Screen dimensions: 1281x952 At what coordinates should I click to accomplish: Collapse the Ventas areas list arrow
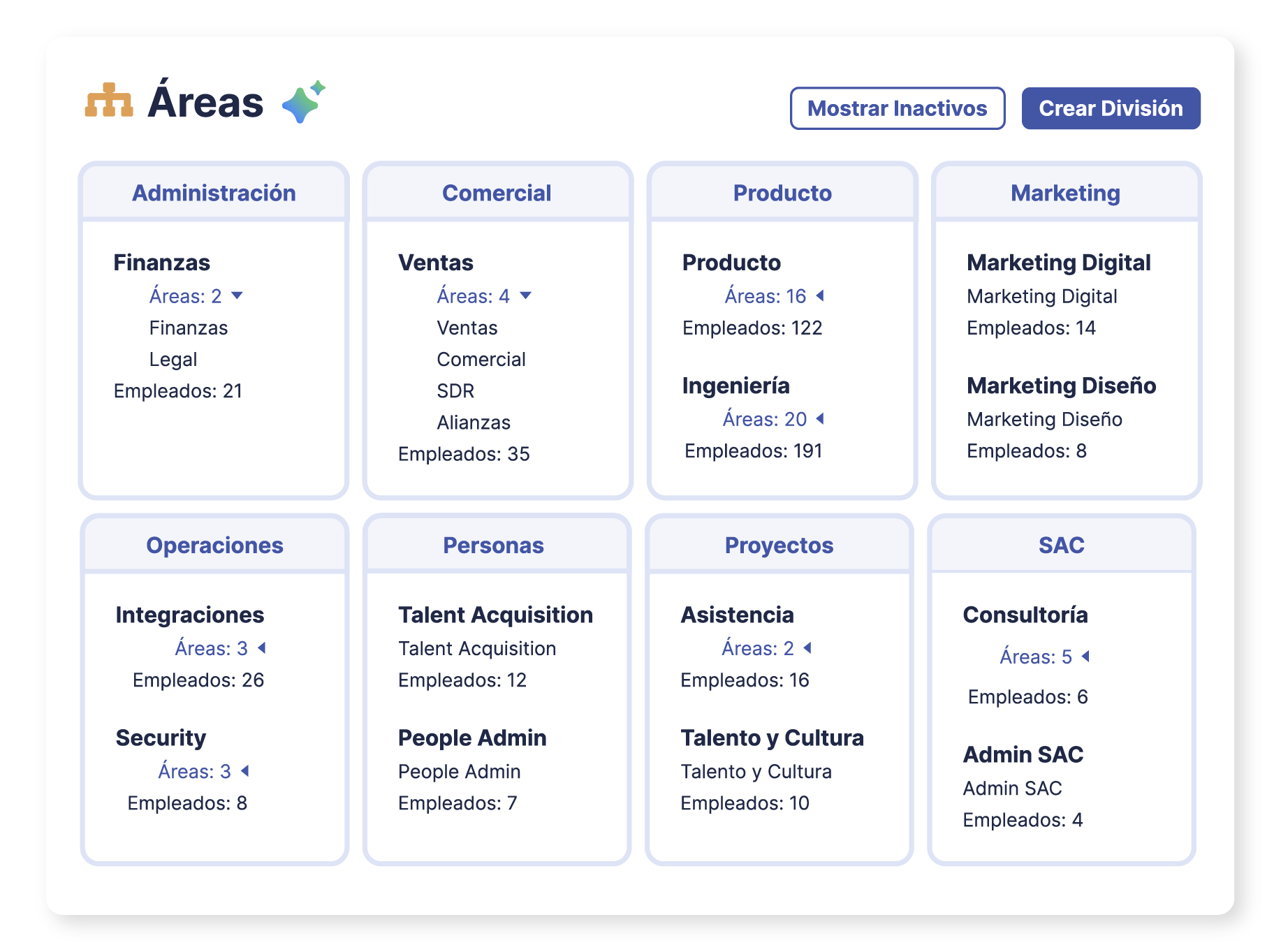pyautogui.click(x=525, y=295)
